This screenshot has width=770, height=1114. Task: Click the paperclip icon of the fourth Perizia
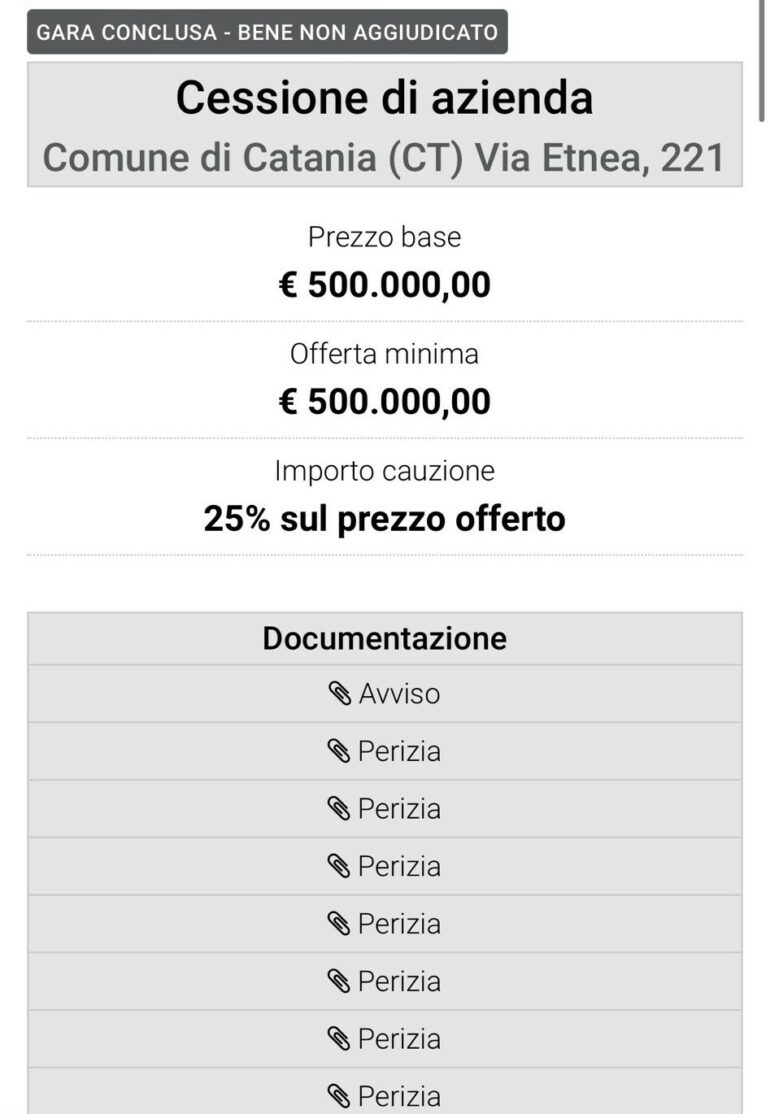coord(339,924)
